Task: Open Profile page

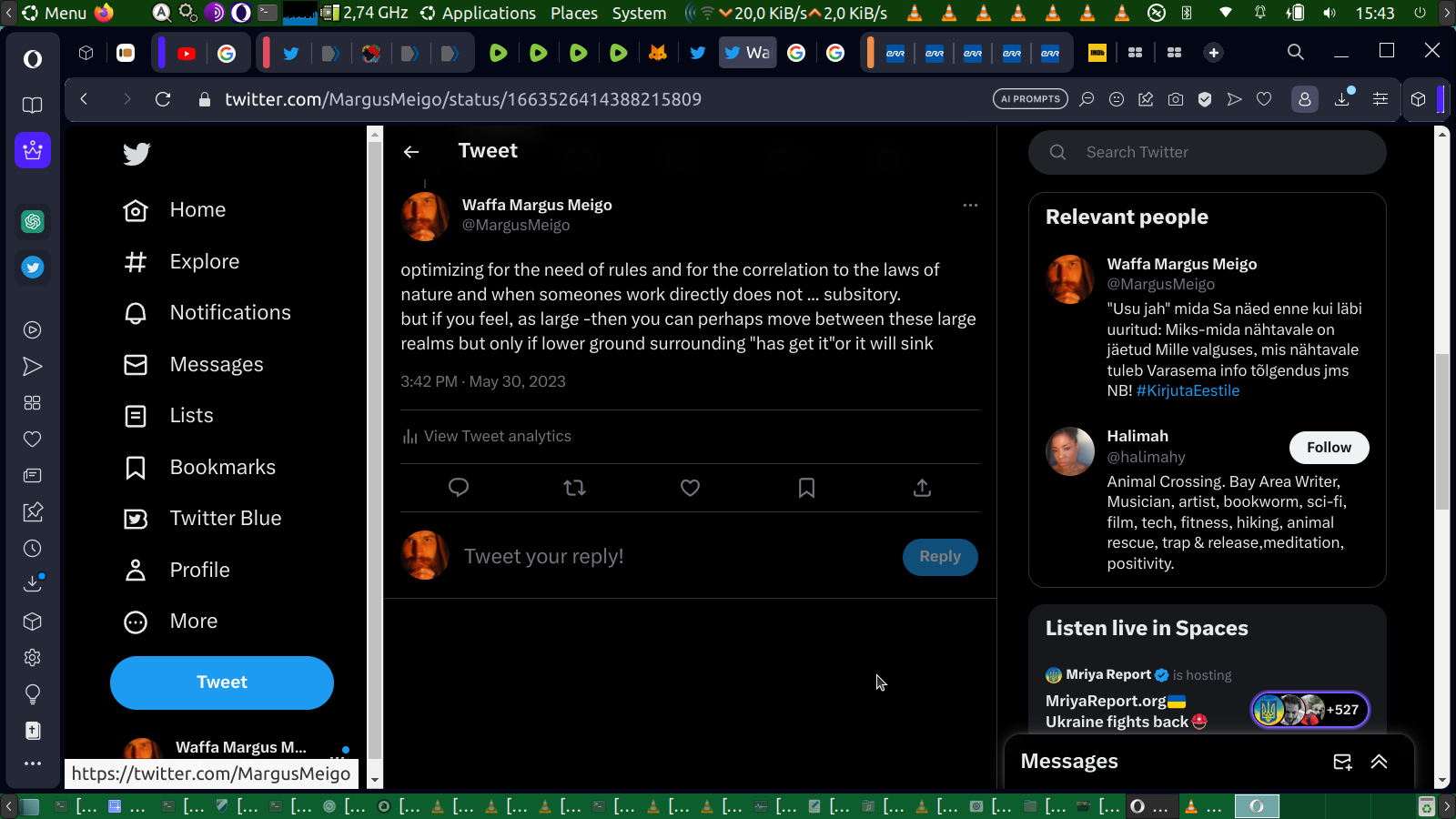Action: click(177, 571)
